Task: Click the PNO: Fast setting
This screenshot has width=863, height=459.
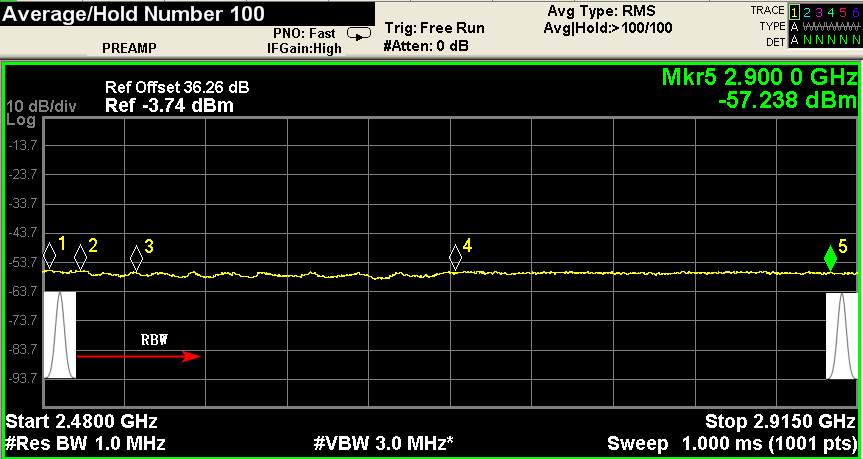Action: click(304, 34)
